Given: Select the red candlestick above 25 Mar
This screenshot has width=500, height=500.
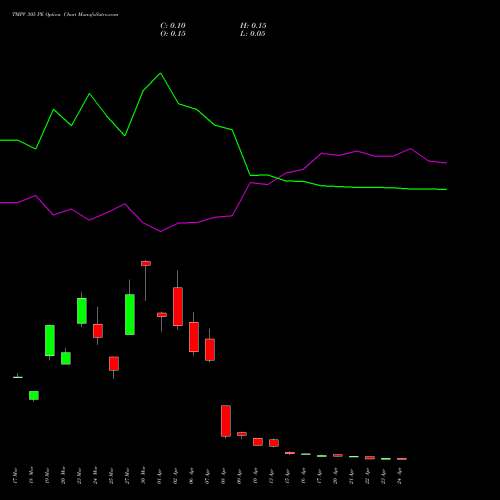Looking at the screenshot, I should click(x=114, y=364).
